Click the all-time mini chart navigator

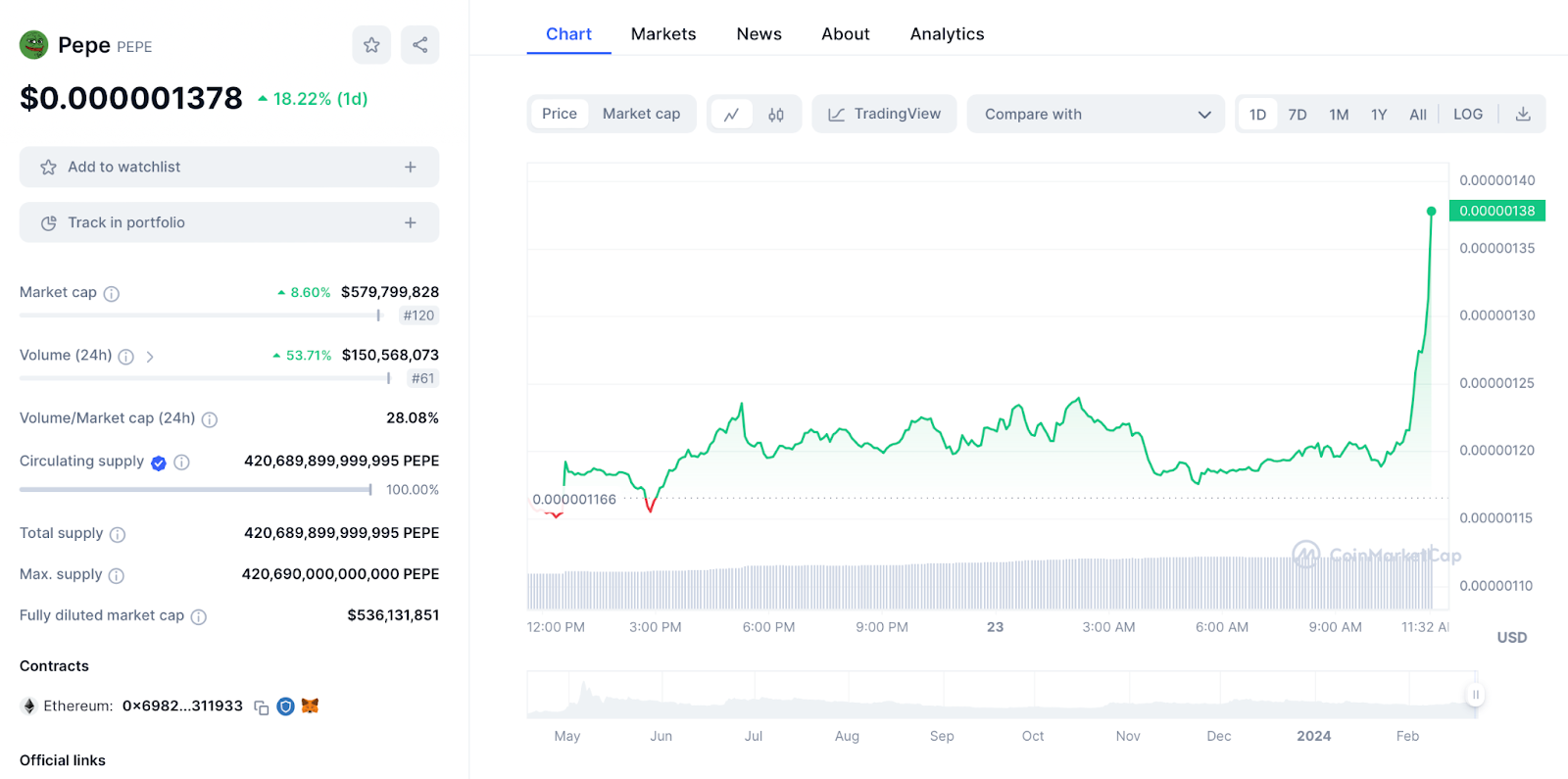coord(1002,695)
